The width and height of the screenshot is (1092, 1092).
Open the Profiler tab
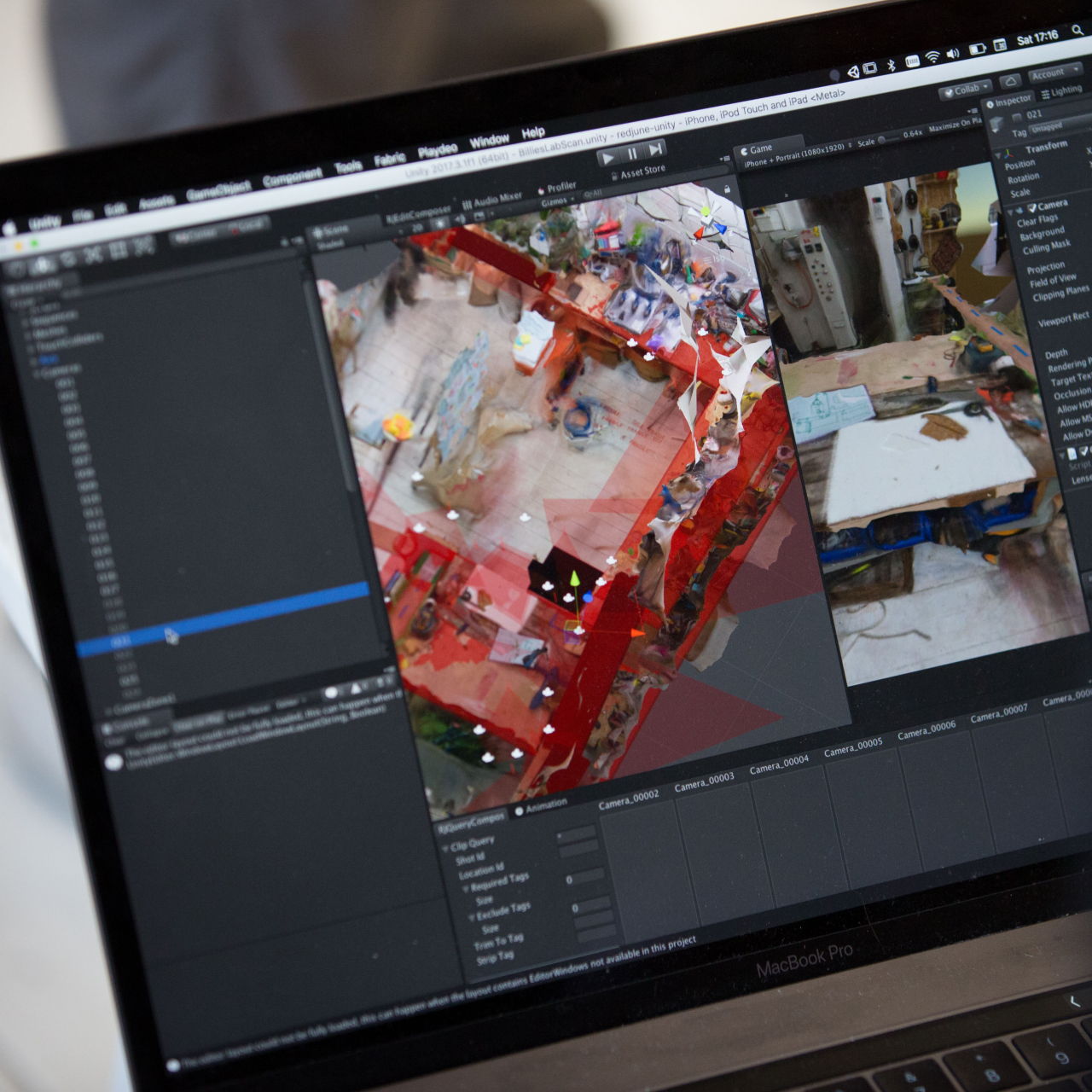tap(557, 189)
